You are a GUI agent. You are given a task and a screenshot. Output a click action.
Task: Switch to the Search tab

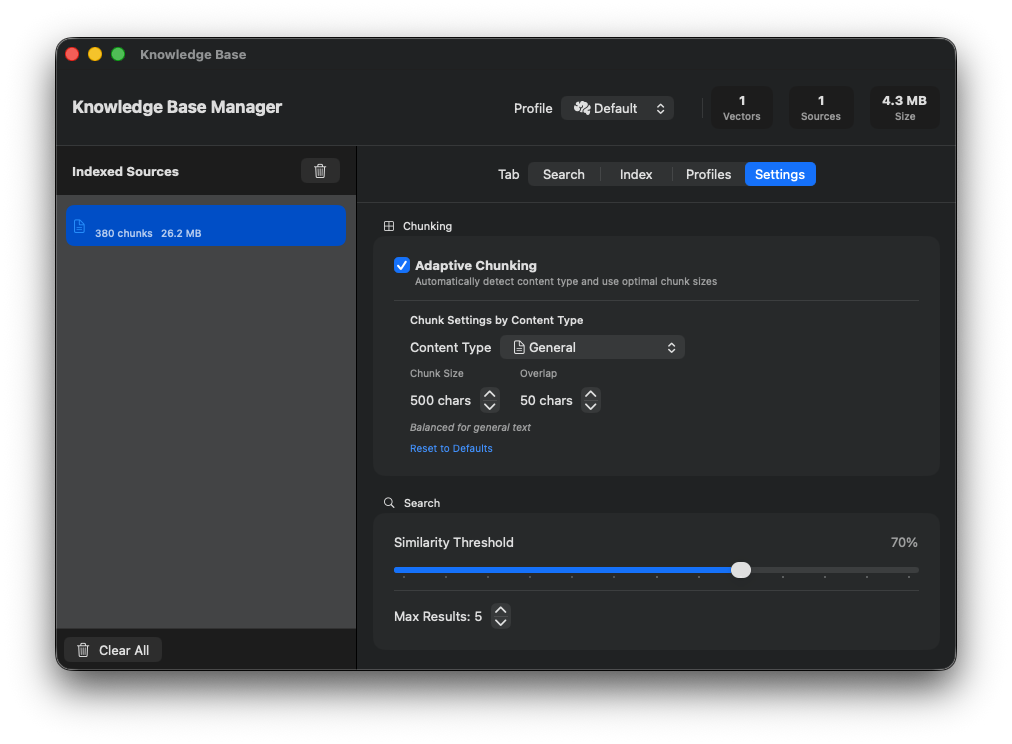(563, 174)
